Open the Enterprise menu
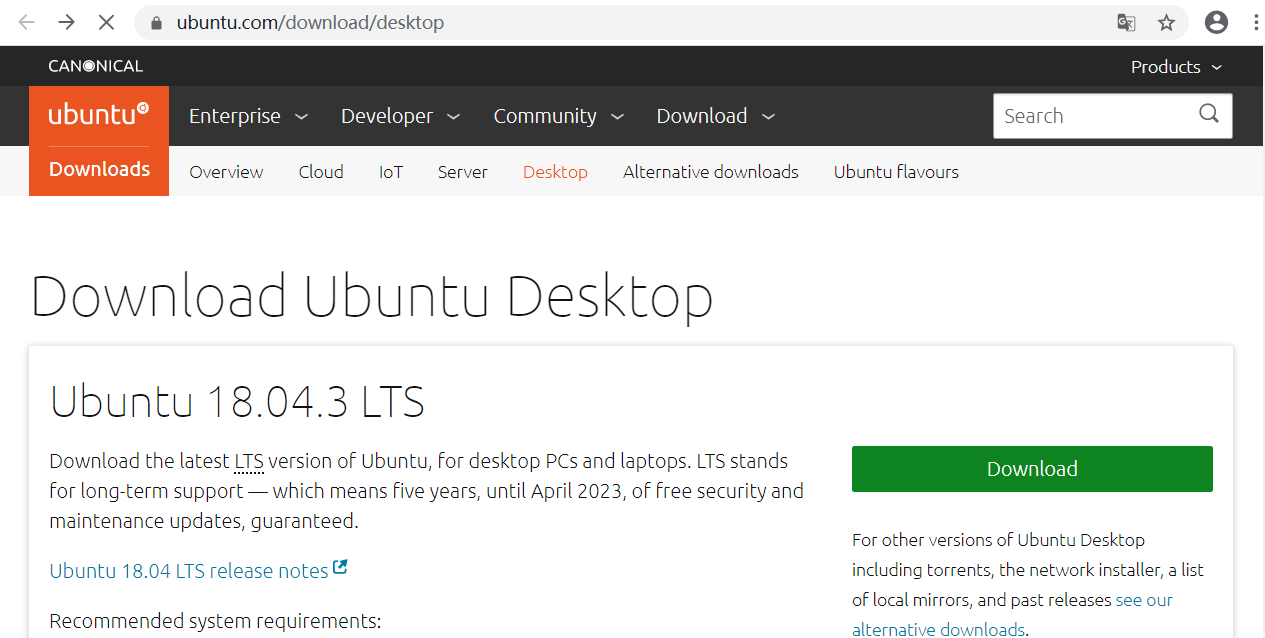This screenshot has width=1265, height=638. (248, 116)
